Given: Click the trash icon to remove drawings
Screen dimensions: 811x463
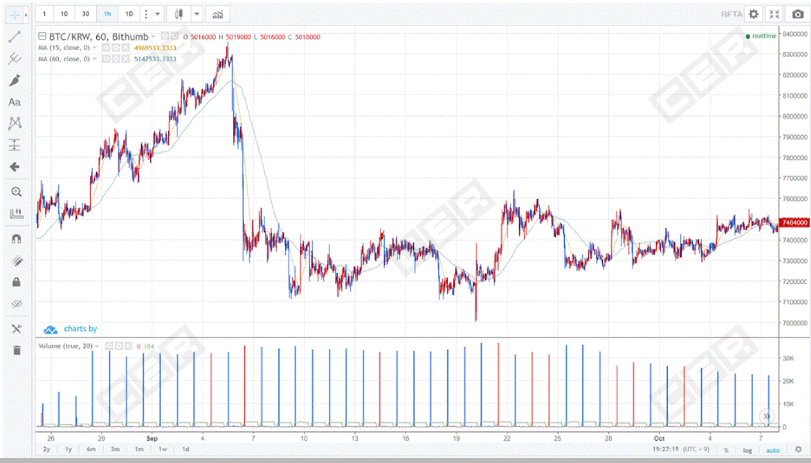Looking at the screenshot, I should click(x=15, y=350).
